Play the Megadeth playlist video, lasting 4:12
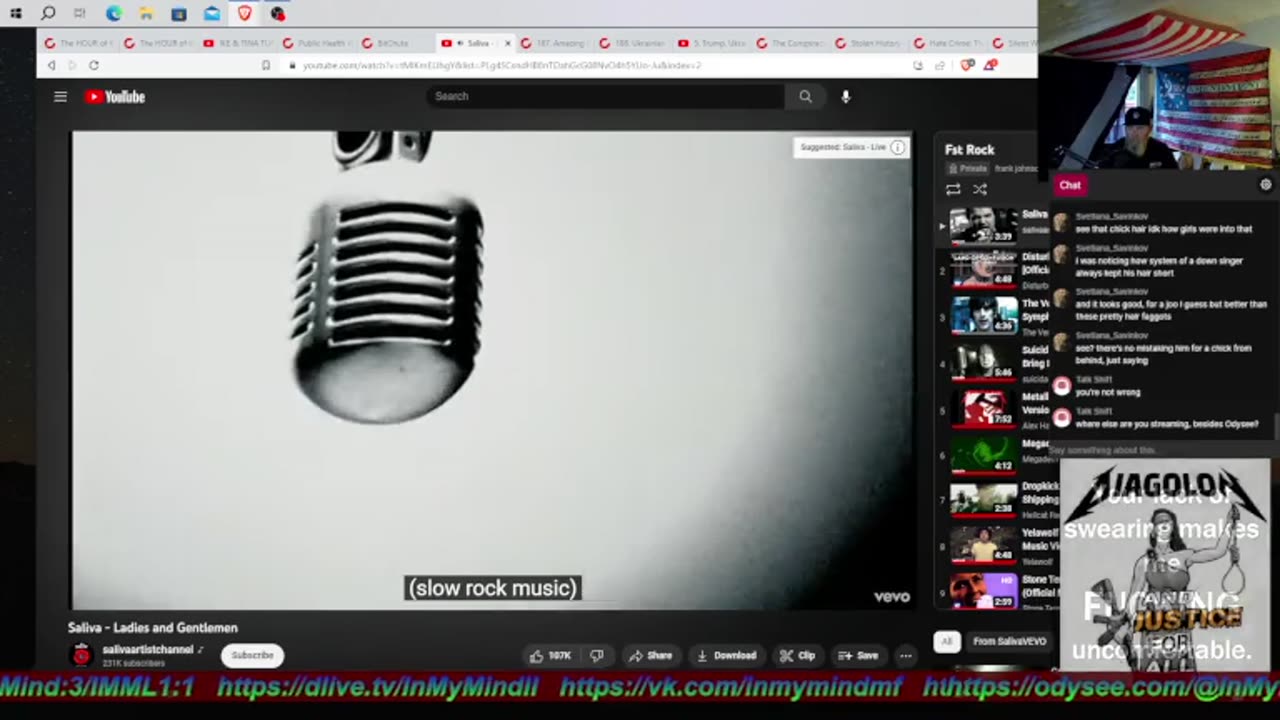This screenshot has height=720, width=1280. point(983,454)
